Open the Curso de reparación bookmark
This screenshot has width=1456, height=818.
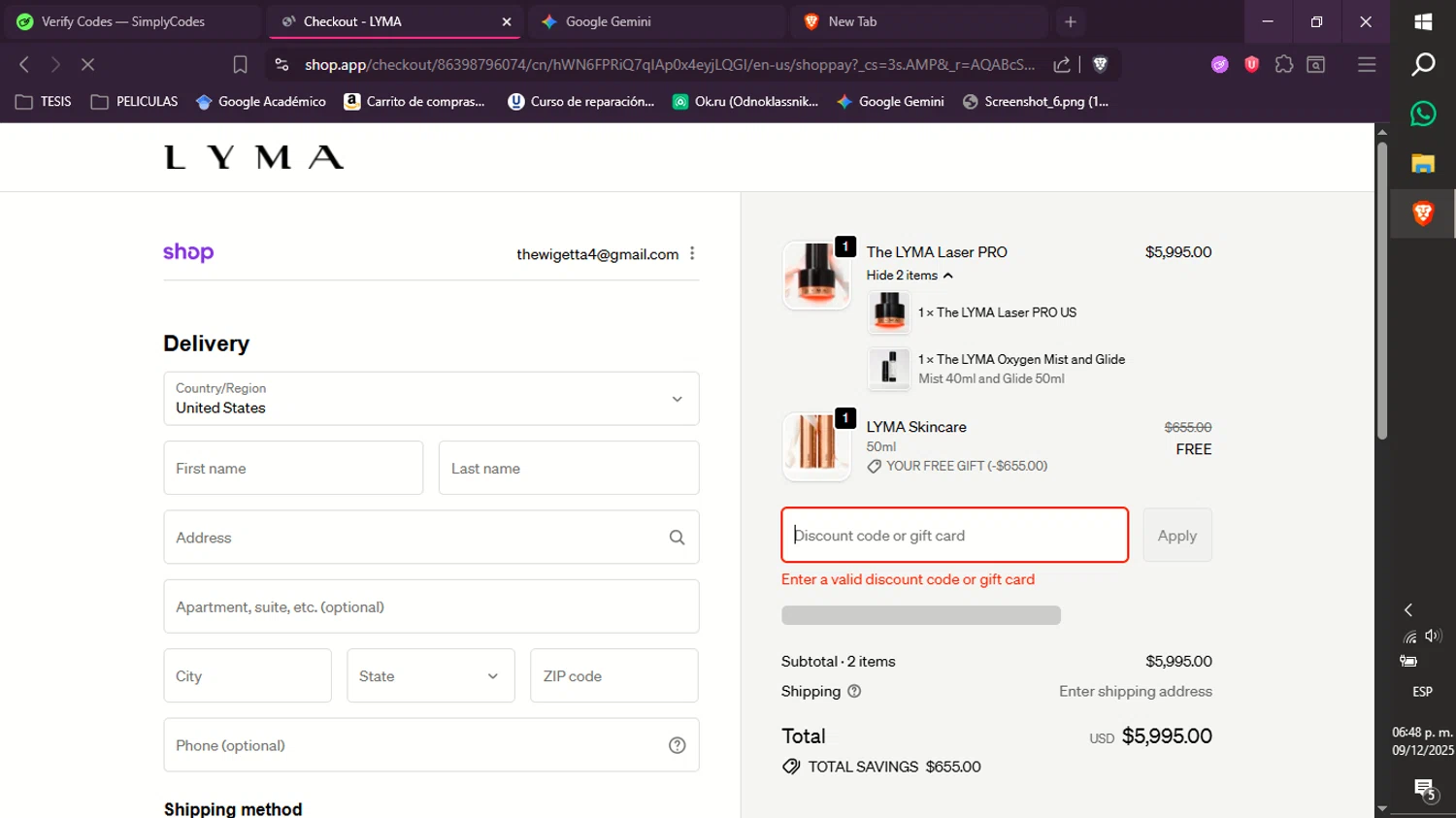point(581,102)
